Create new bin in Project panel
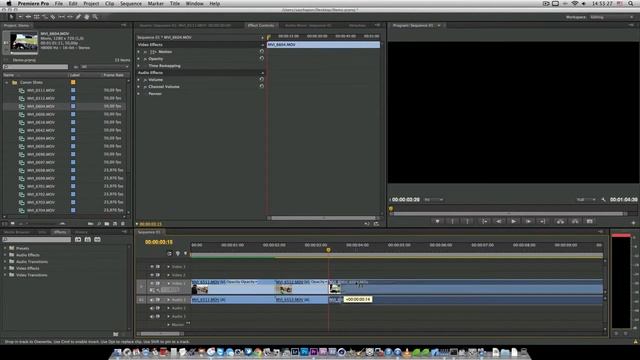Viewport: 640px width, 360px height. (x=107, y=224)
